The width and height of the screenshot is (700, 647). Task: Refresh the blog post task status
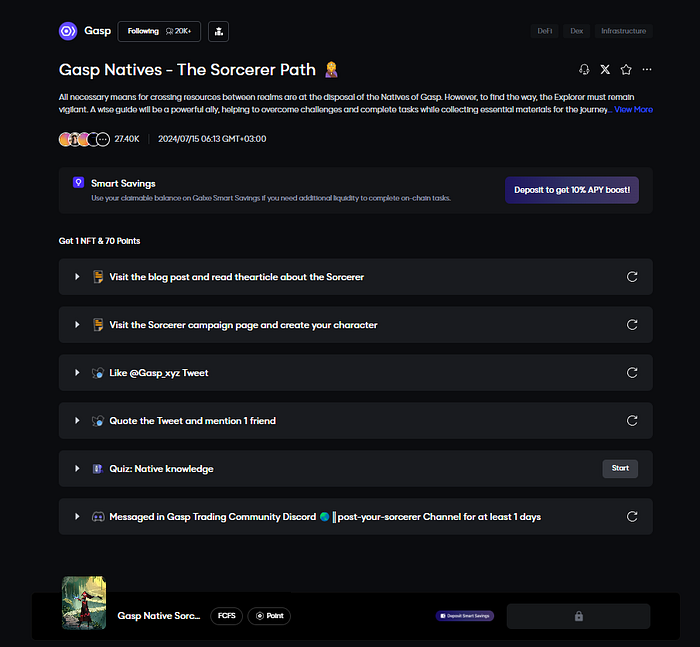(632, 277)
